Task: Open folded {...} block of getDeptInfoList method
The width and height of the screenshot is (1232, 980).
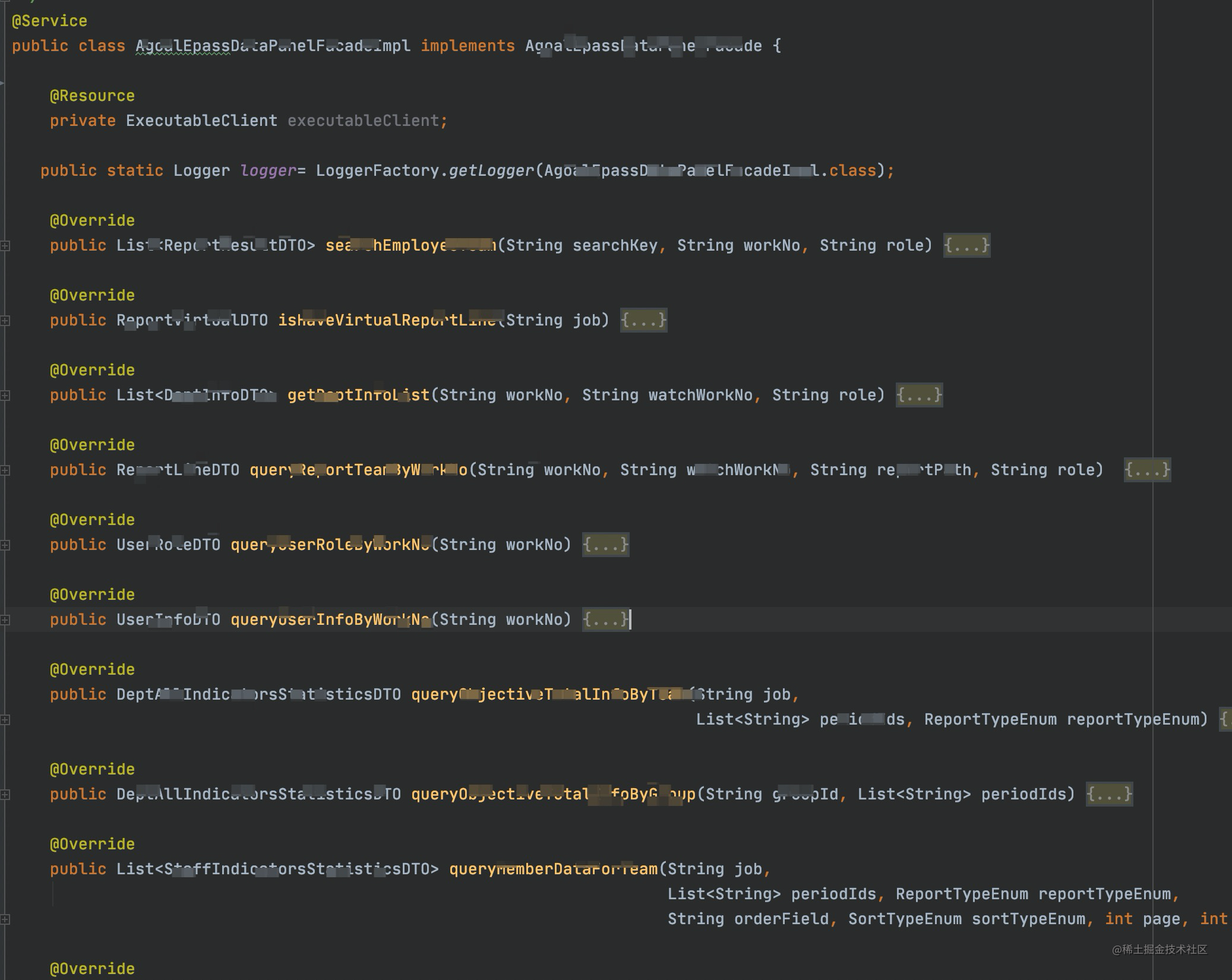Action: pos(919,395)
